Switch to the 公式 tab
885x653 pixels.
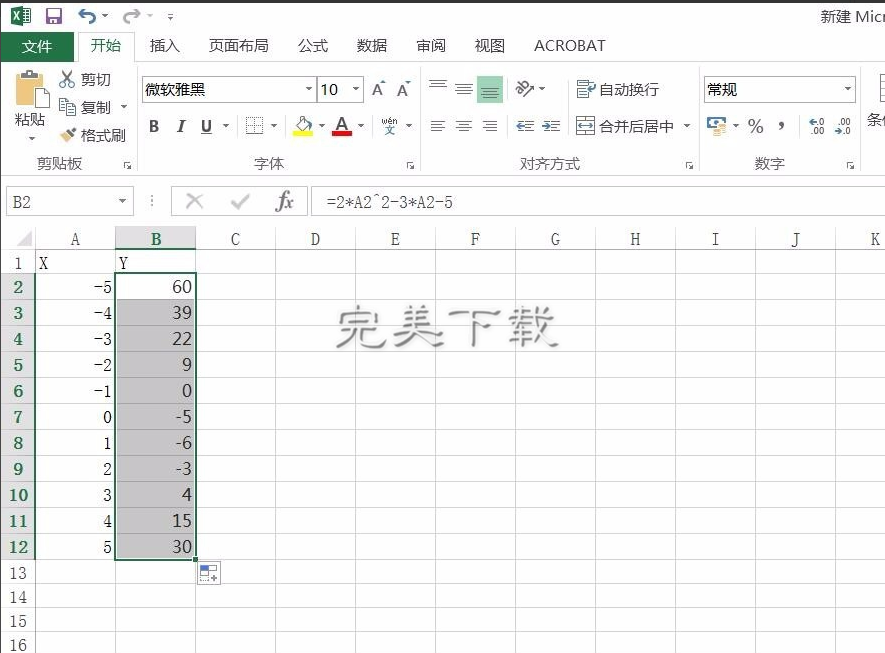click(x=313, y=46)
